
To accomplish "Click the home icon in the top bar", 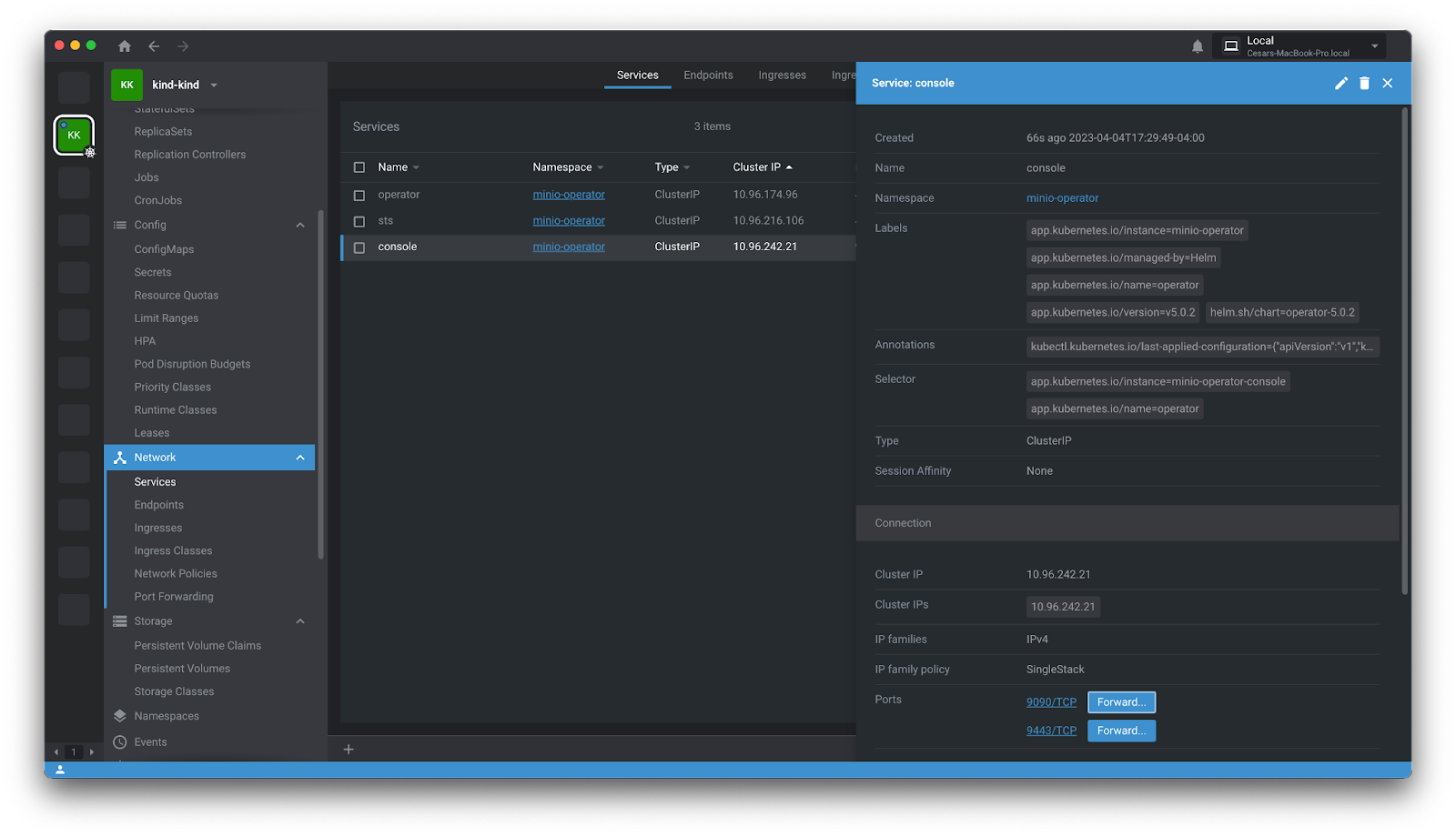I will pos(125,46).
